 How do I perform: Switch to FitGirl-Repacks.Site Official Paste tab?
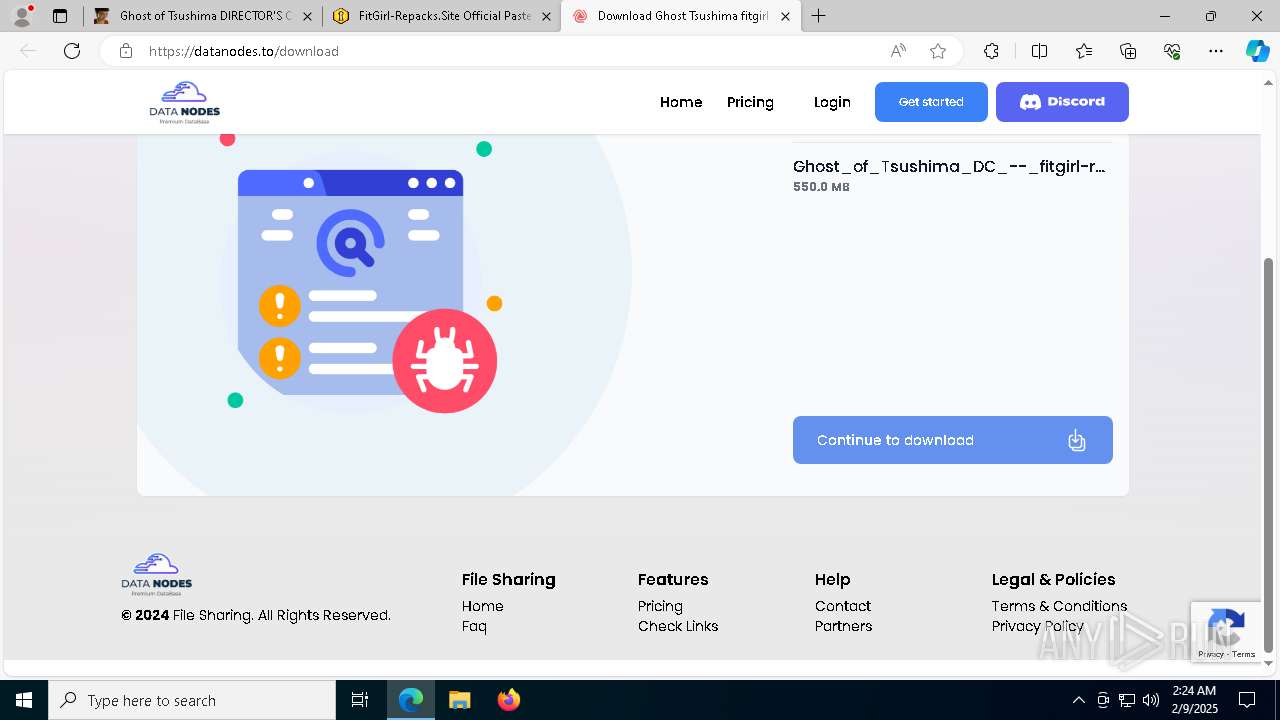click(x=442, y=16)
